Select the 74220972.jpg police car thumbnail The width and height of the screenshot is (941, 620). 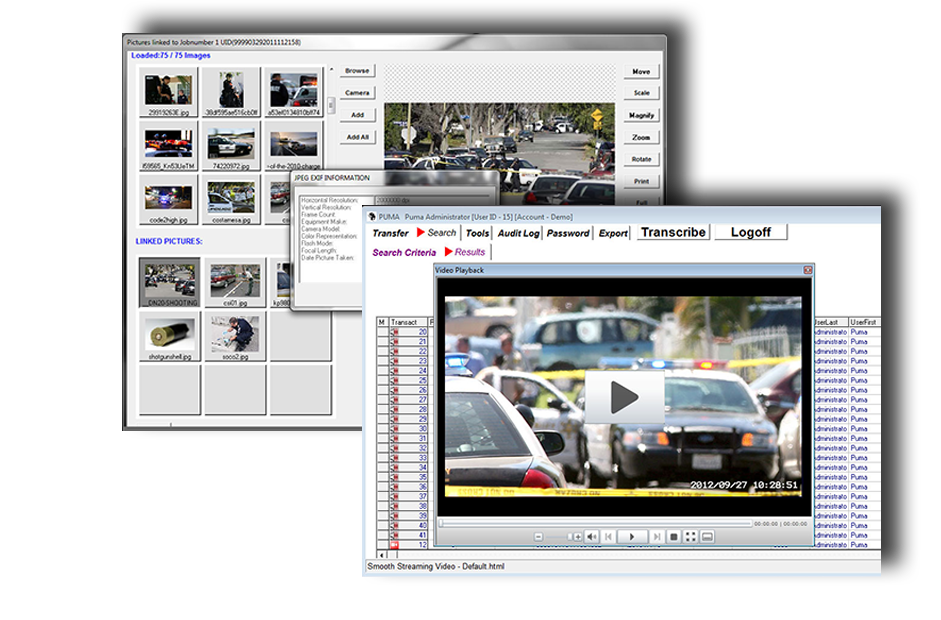(x=231, y=146)
